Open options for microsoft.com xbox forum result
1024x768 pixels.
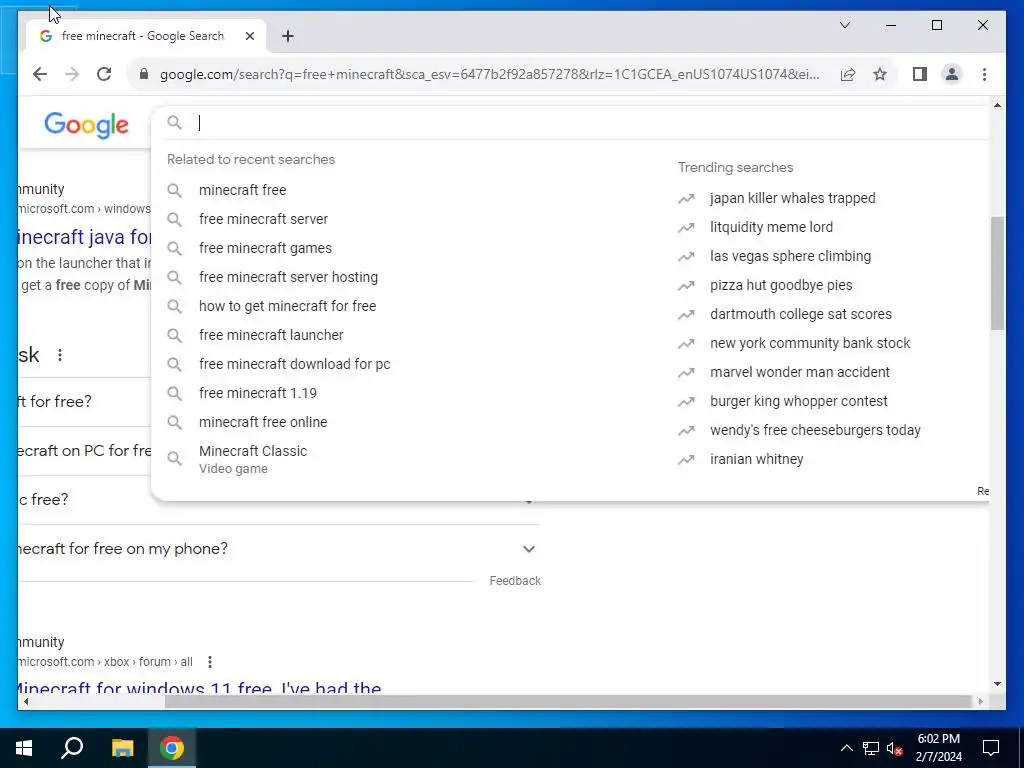210,662
